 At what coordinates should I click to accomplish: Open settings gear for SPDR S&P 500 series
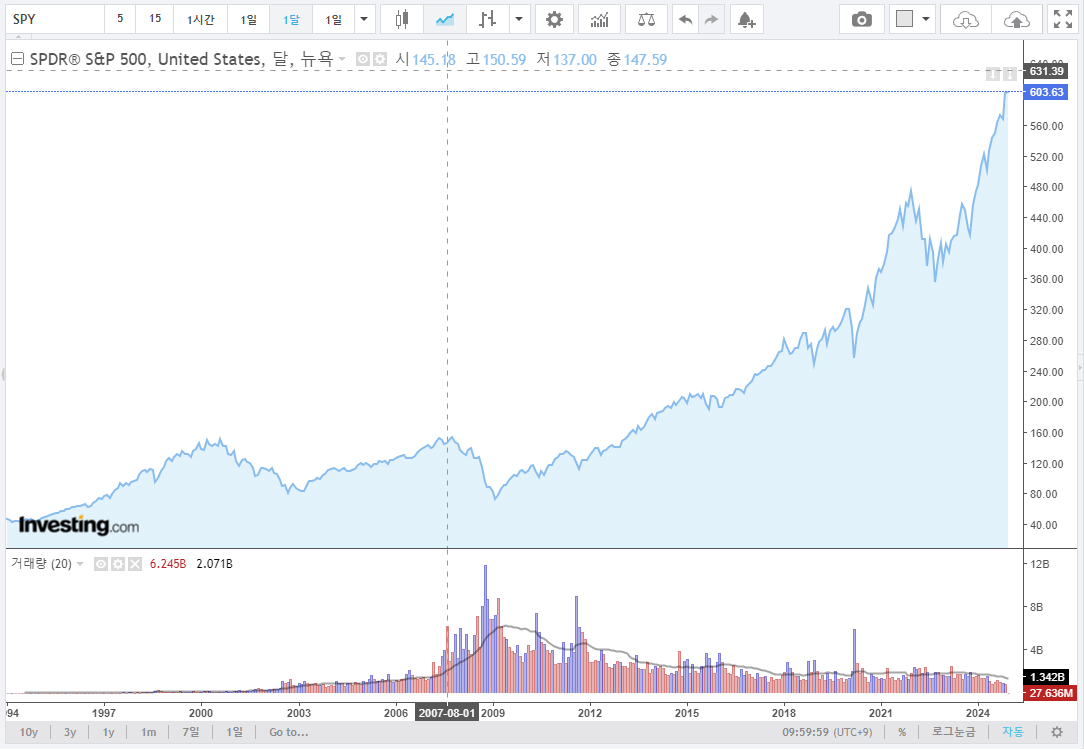(x=380, y=59)
